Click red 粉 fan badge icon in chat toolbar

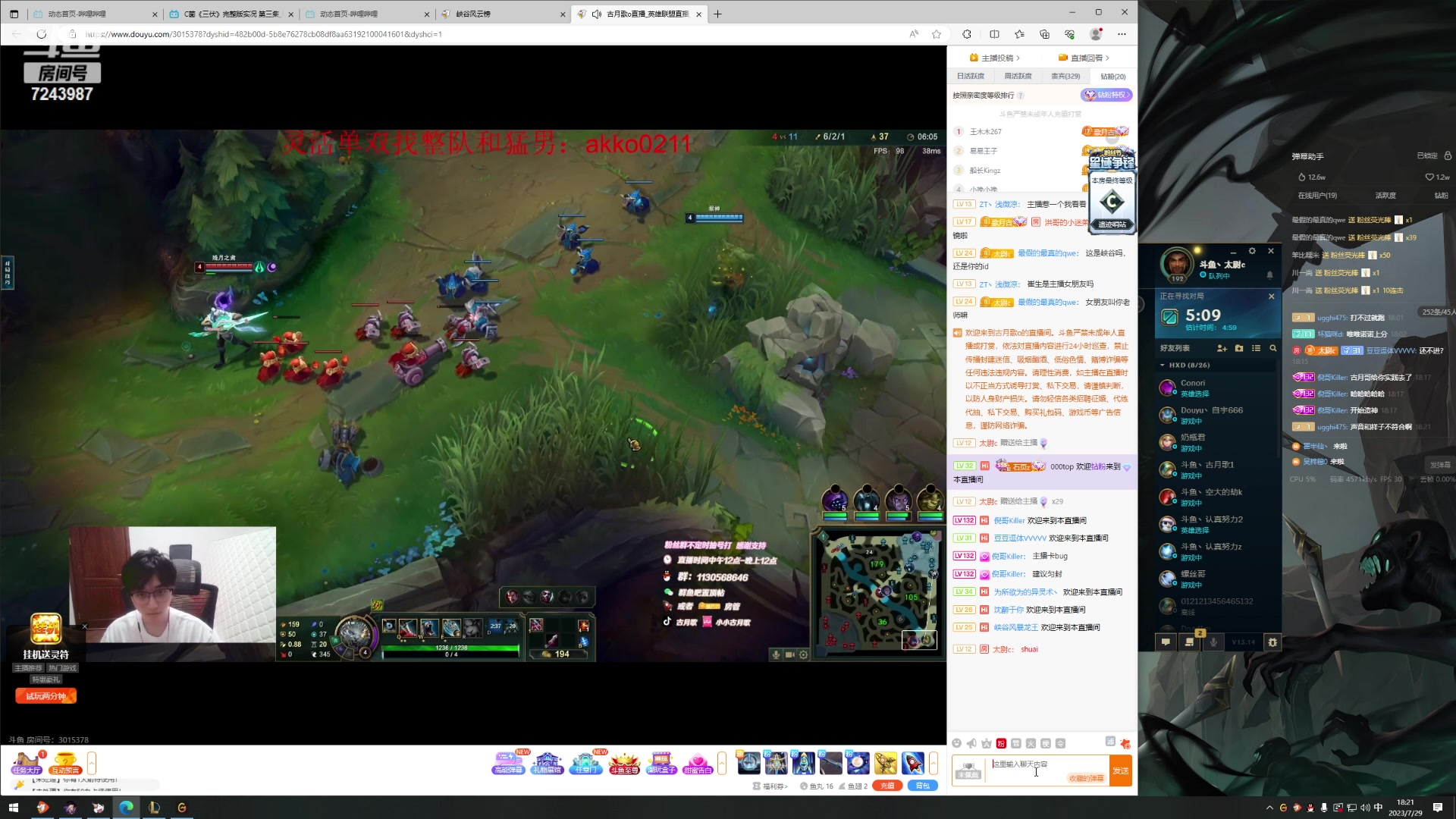click(1001, 743)
